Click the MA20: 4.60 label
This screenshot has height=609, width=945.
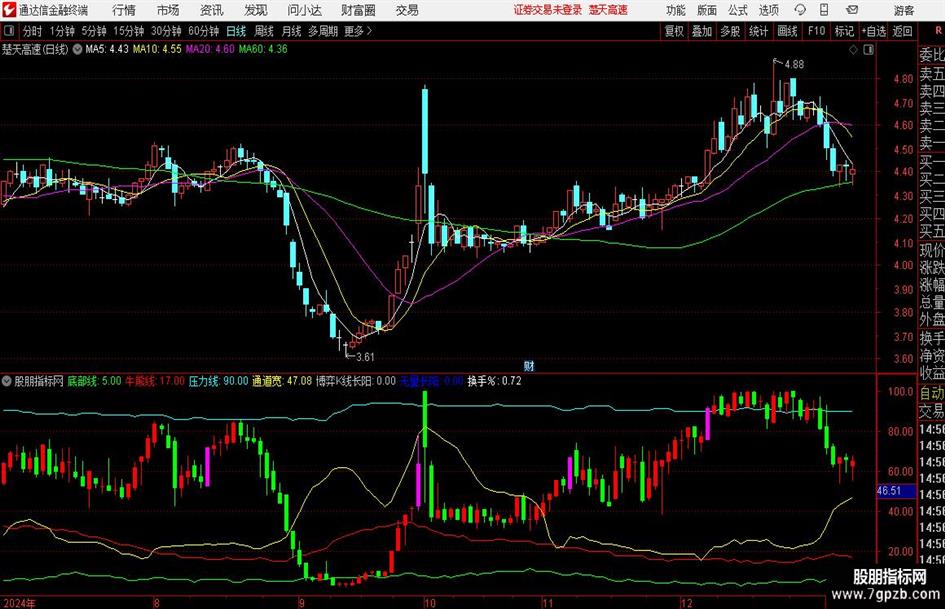[x=210, y=49]
